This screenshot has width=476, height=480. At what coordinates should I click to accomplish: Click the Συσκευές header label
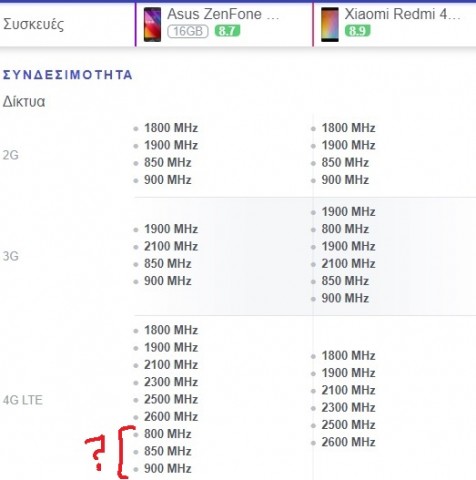(33, 24)
